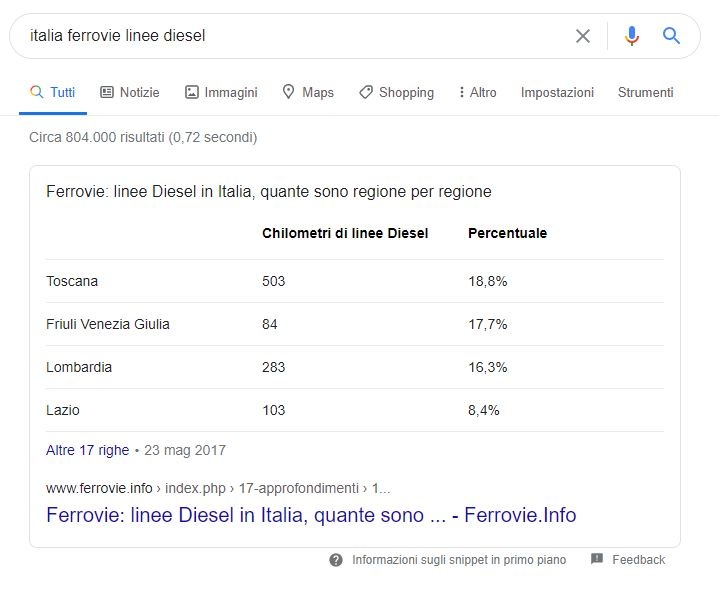The image size is (719, 590).
Task: Switch to the Tutti tab
Action: point(53,92)
